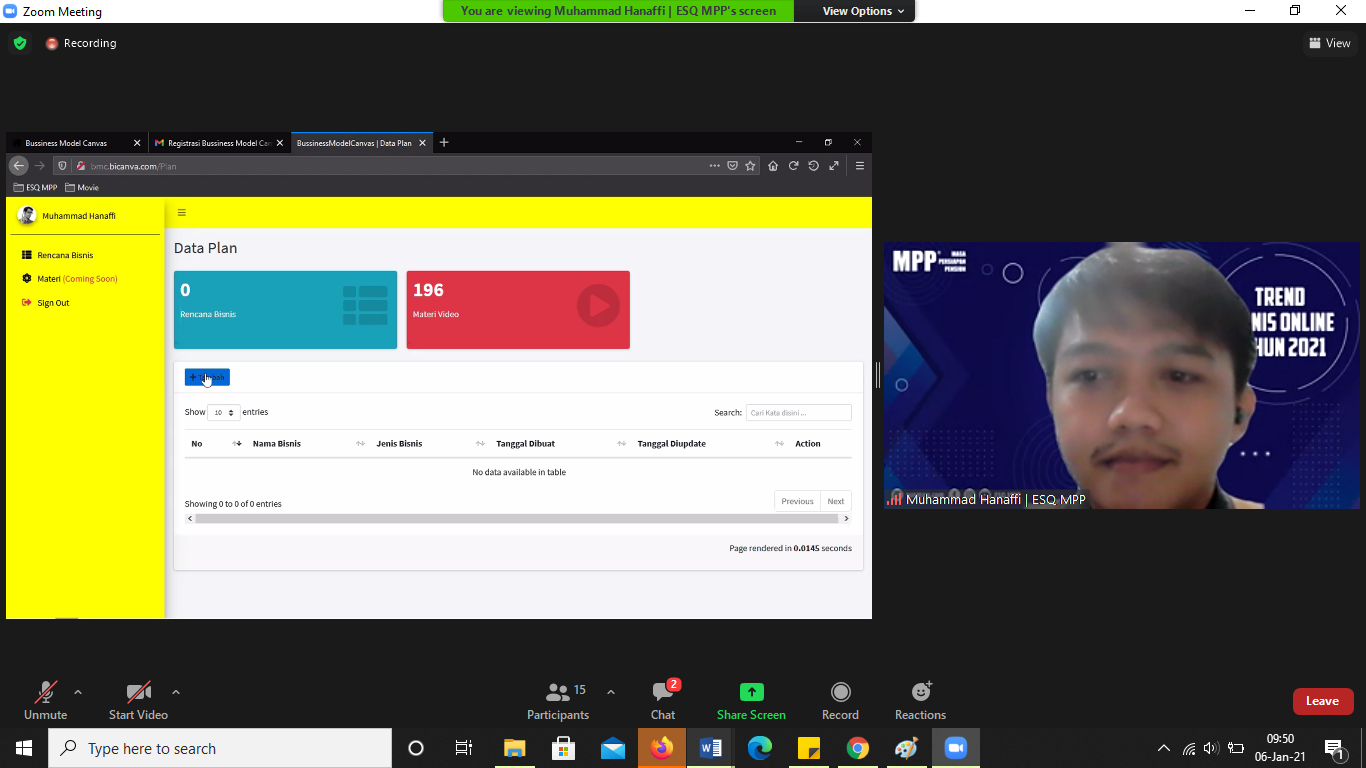
Task: Open the View Options dropdown
Action: click(x=863, y=11)
